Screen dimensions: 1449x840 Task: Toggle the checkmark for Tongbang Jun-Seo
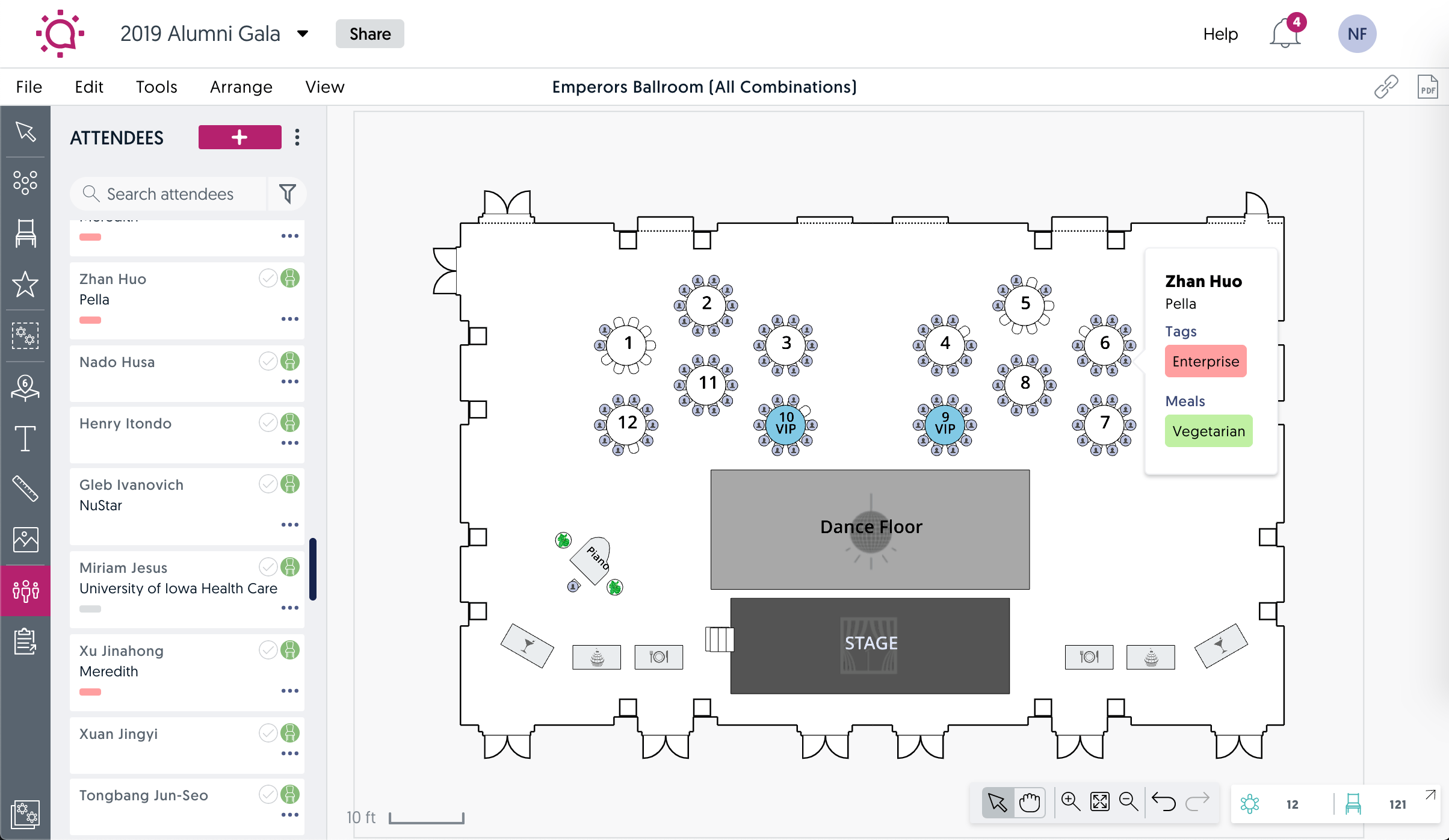pyautogui.click(x=268, y=794)
